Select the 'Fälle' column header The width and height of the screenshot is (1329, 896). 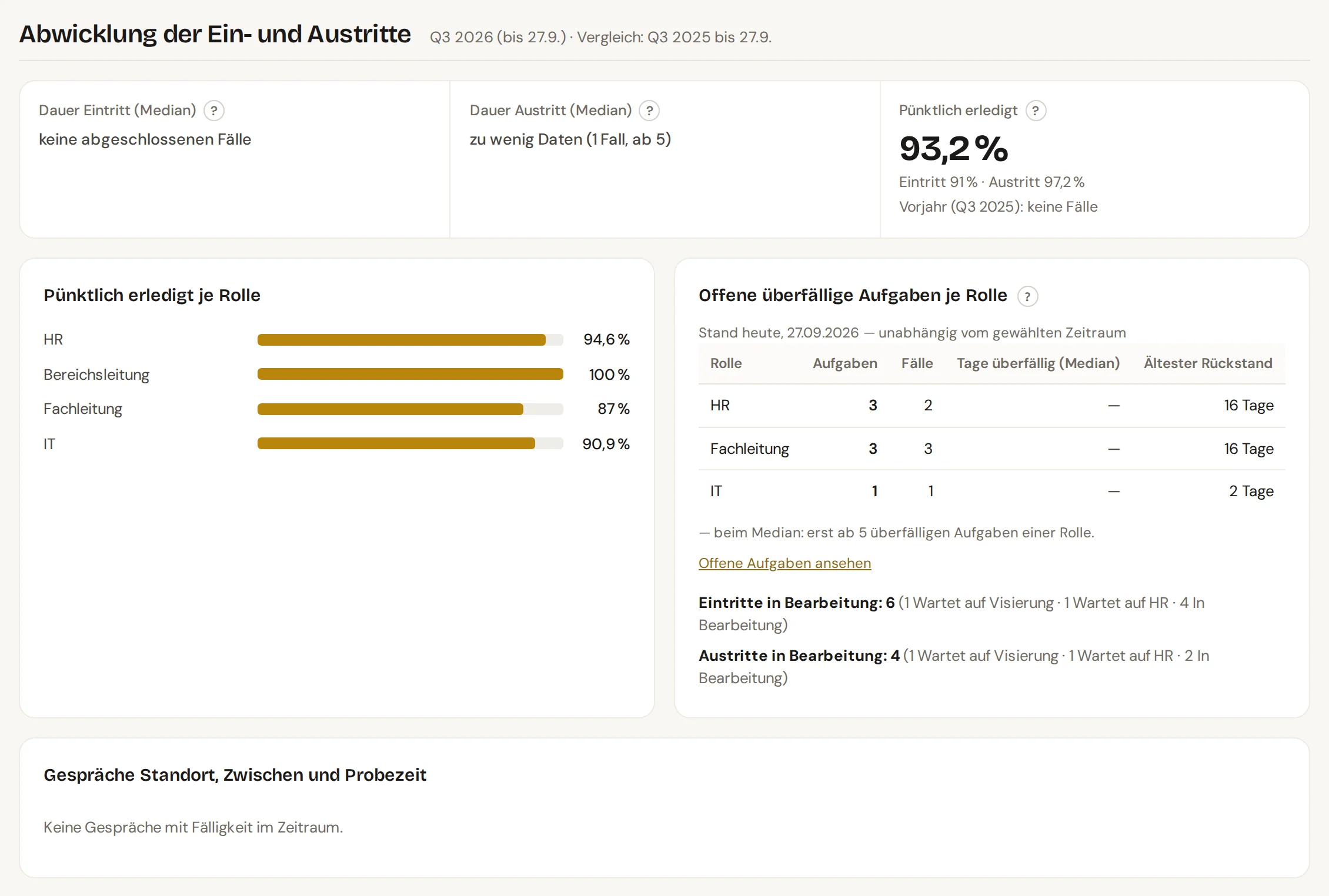(917, 363)
